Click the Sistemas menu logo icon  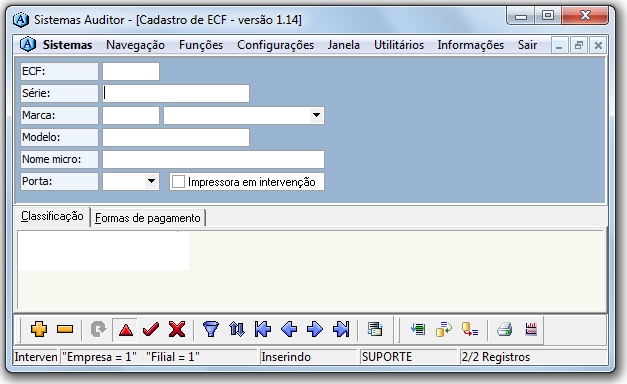28,44
